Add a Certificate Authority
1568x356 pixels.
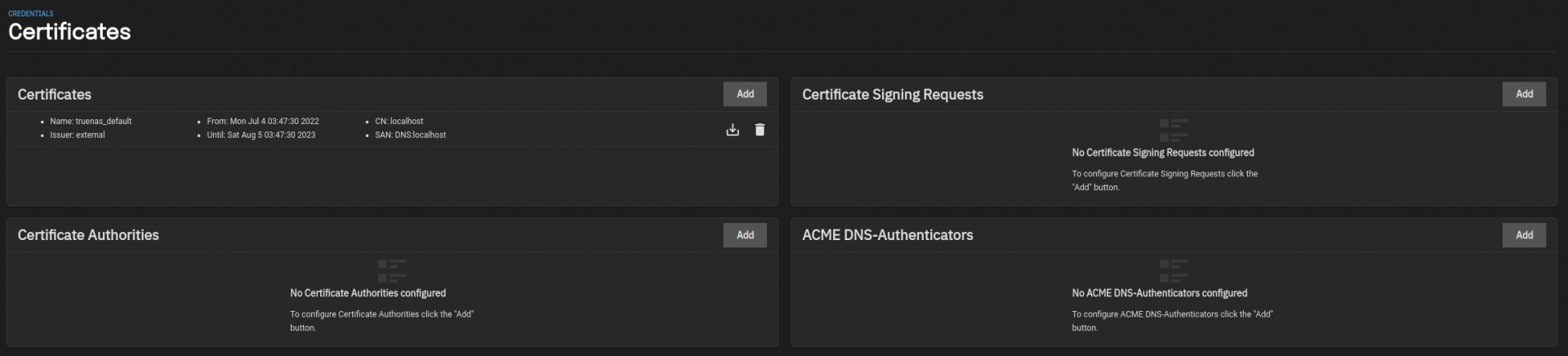745,235
